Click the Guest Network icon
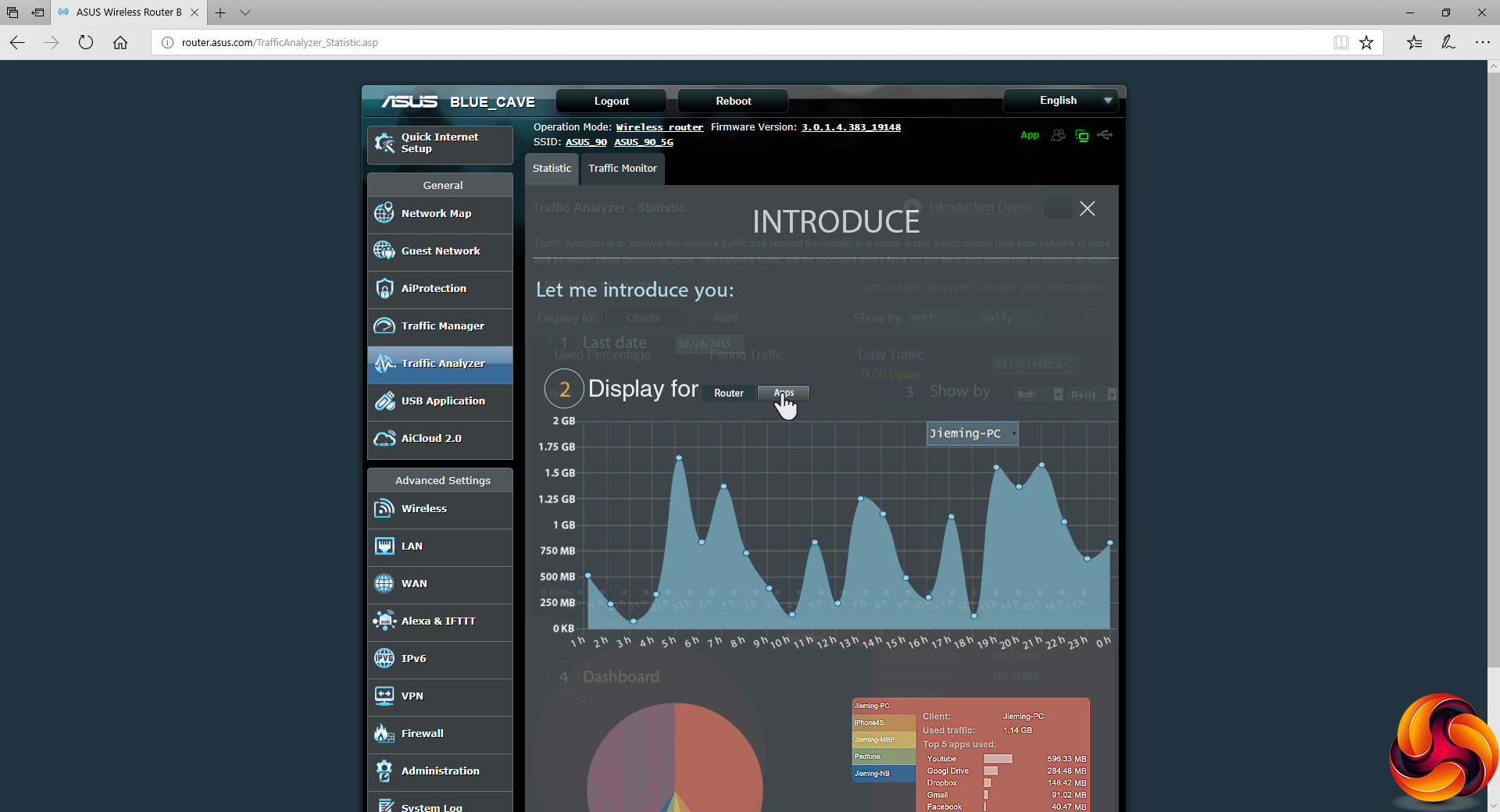The height and width of the screenshot is (812, 1500). tap(384, 251)
